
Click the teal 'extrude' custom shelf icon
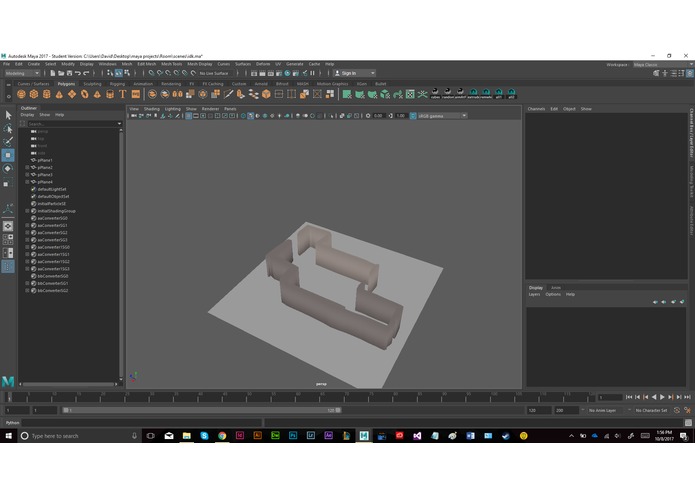pos(473,93)
